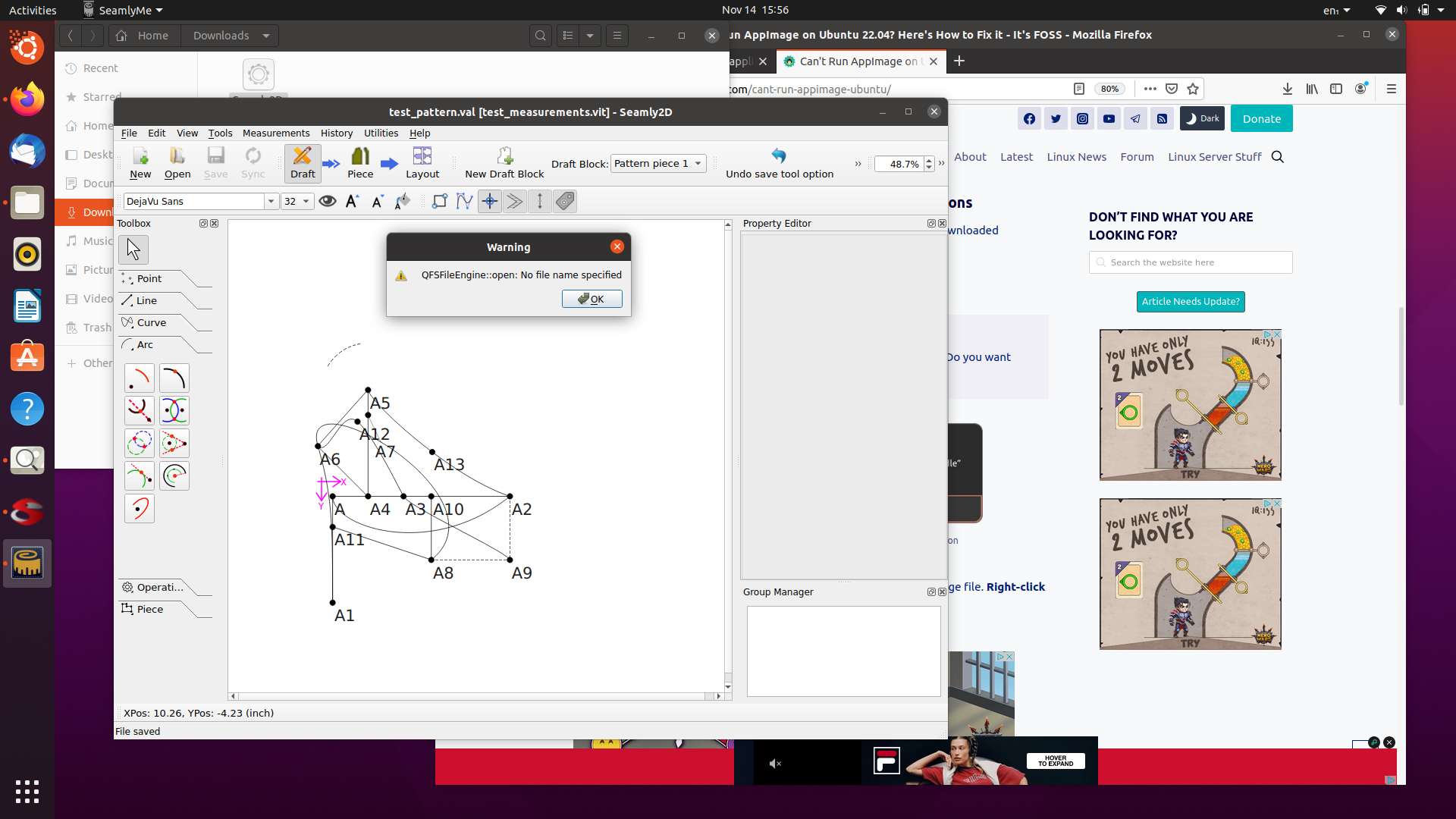Open an existing pattern file

point(177,162)
